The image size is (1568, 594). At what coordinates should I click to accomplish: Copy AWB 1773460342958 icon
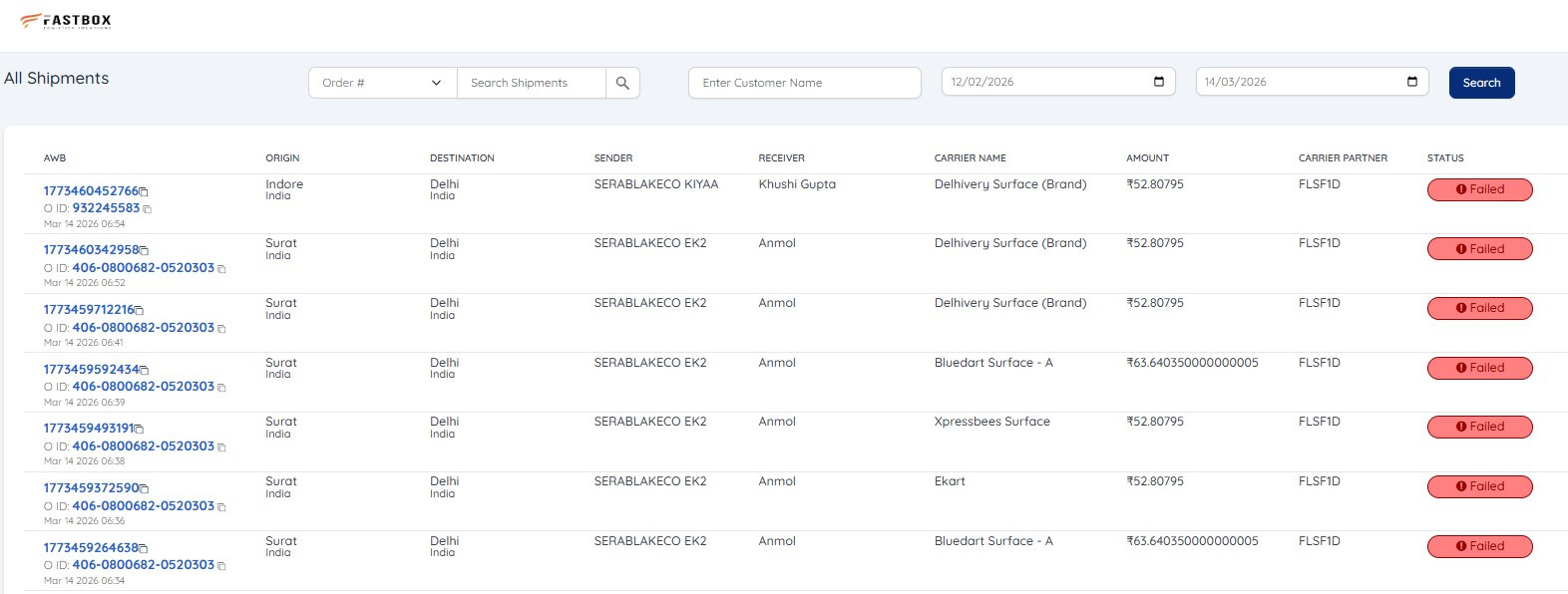point(144,251)
